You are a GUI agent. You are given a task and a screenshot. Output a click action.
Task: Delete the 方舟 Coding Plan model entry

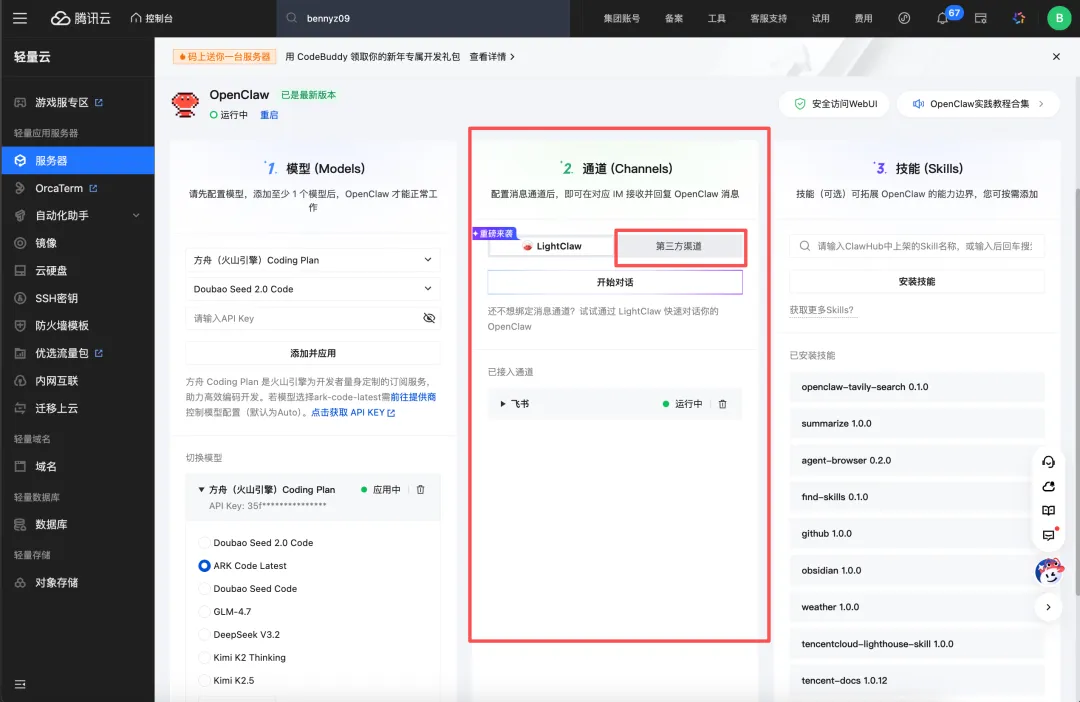pyautogui.click(x=420, y=490)
